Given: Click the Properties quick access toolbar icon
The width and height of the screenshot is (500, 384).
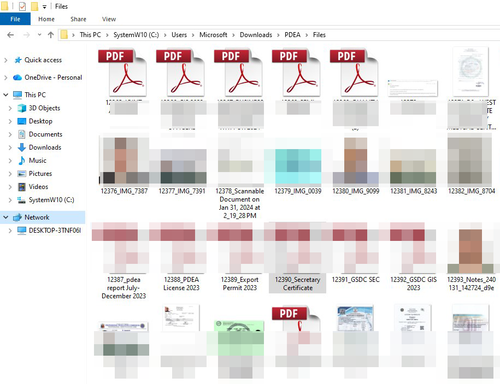Looking at the screenshot, I should click(22, 6).
